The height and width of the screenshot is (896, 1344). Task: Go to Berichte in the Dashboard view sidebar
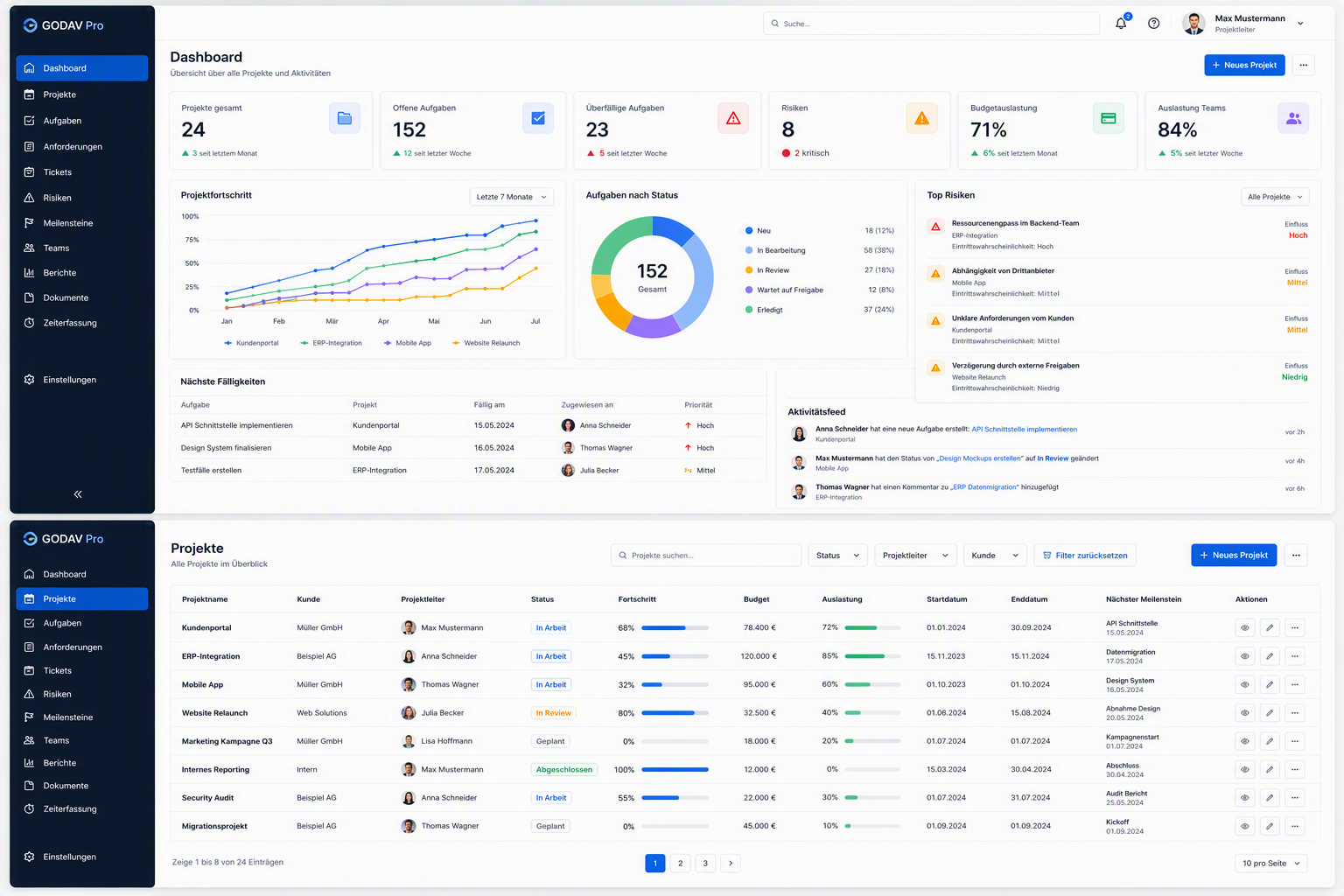coord(81,273)
